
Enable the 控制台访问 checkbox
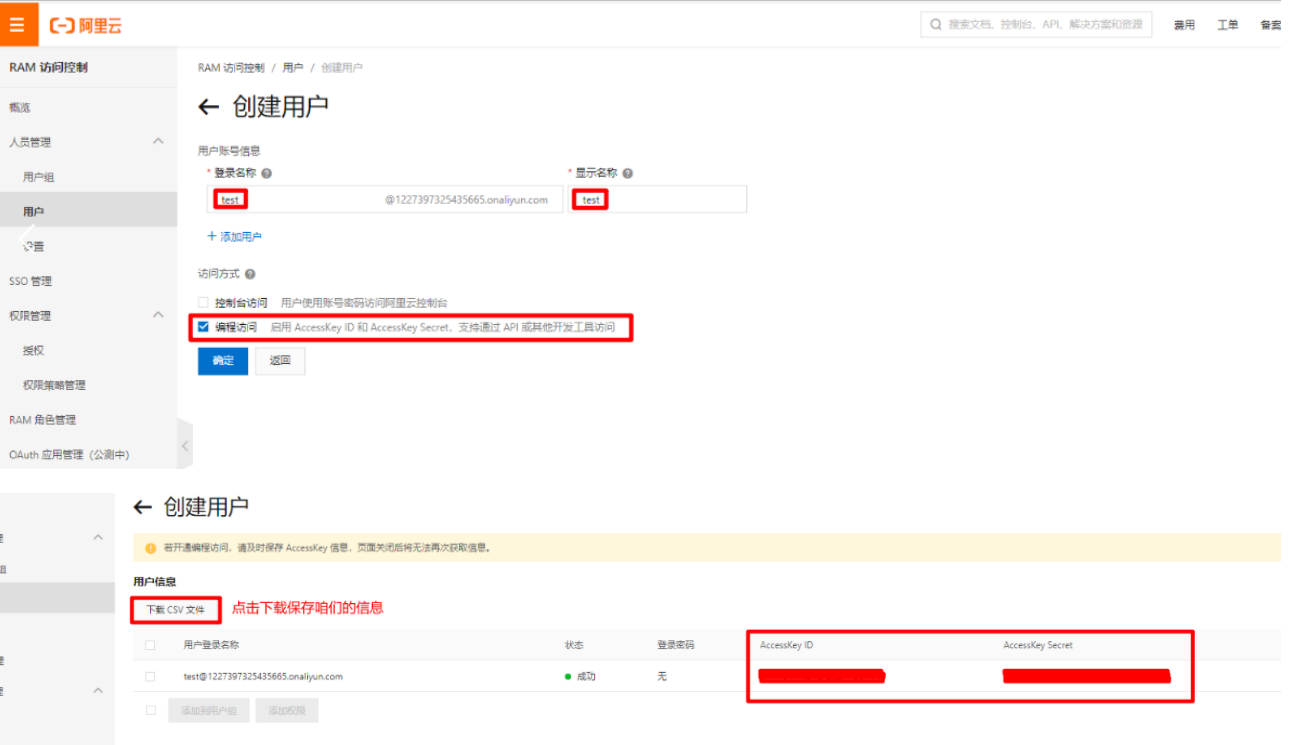pyautogui.click(x=203, y=302)
